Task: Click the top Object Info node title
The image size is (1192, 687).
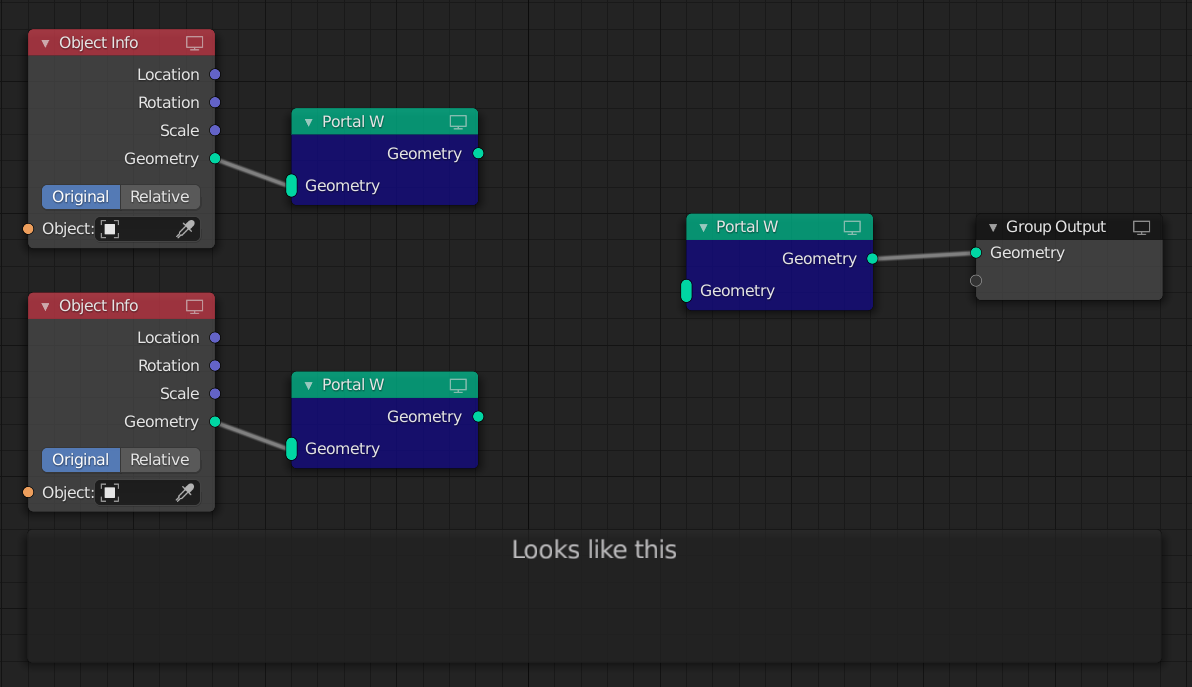Action: coord(99,43)
